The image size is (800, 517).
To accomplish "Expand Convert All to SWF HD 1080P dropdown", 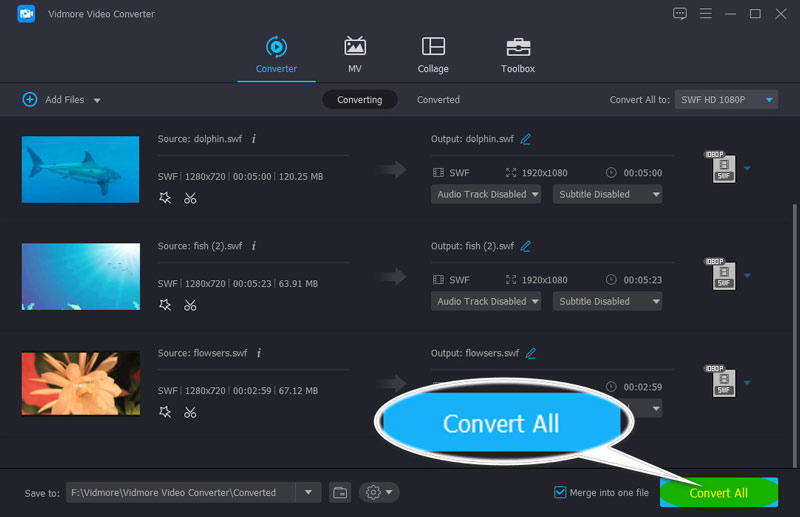I will pyautogui.click(x=727, y=100).
